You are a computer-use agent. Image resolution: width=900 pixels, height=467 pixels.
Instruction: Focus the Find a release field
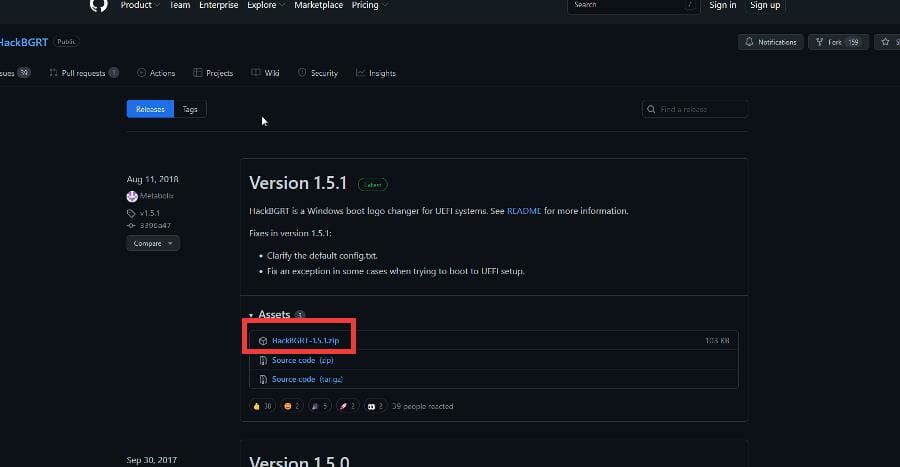(x=695, y=109)
